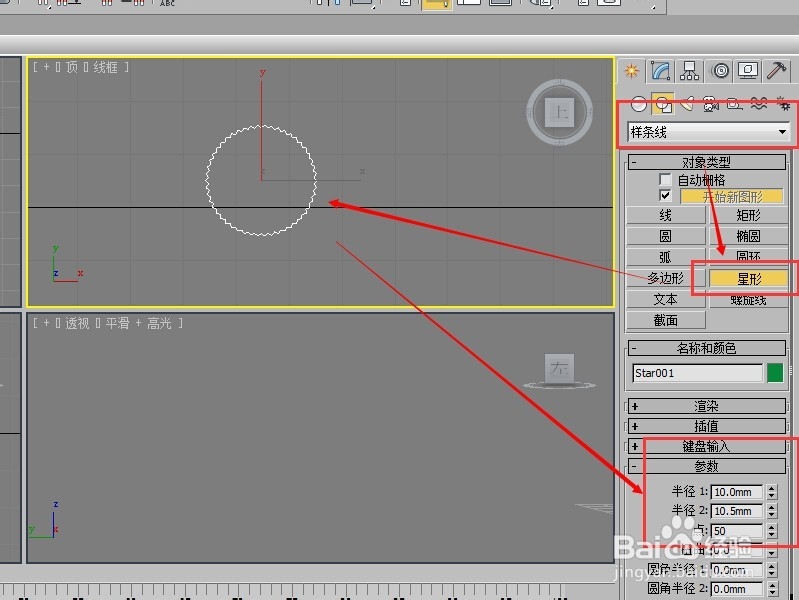Choose the 弧 shape button
The image size is (799, 600).
[665, 257]
